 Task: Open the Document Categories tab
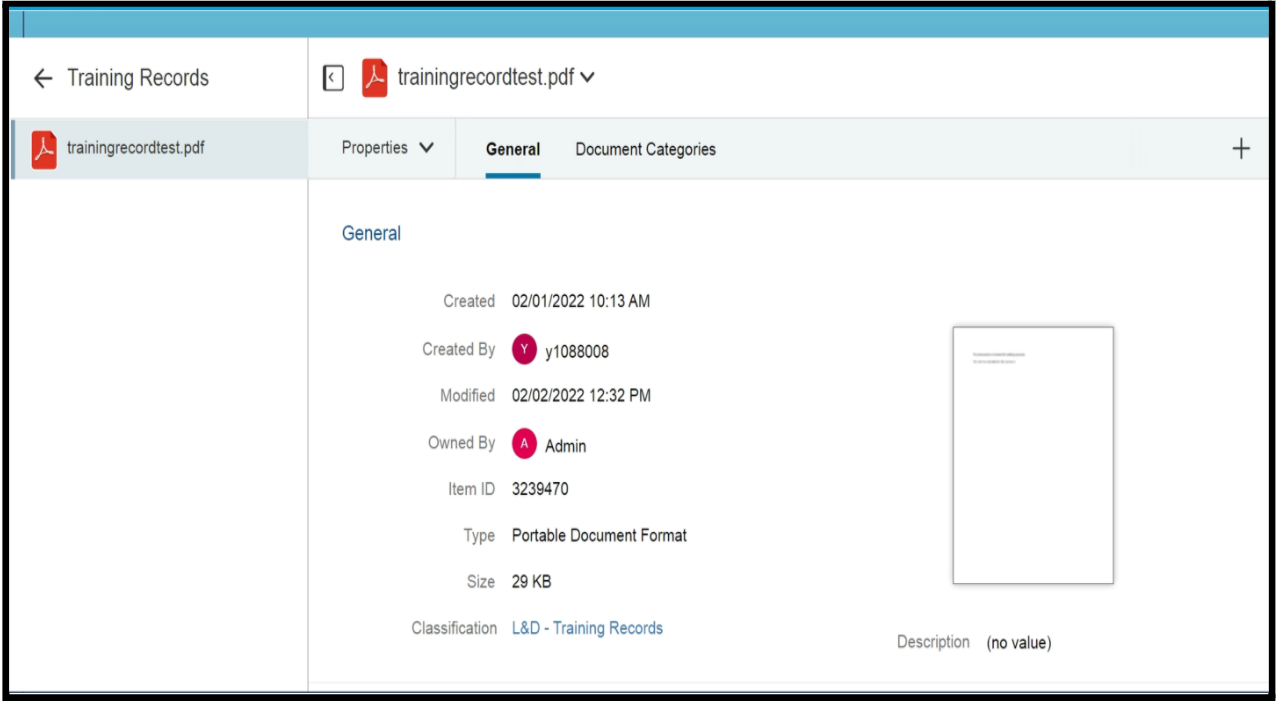645,149
